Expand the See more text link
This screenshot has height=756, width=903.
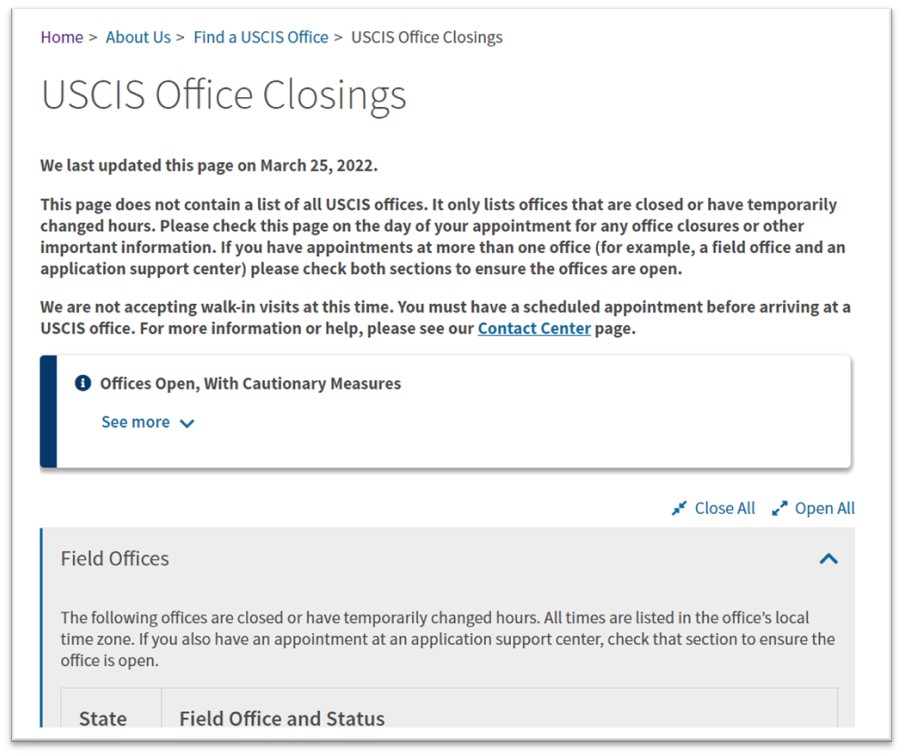click(x=136, y=422)
